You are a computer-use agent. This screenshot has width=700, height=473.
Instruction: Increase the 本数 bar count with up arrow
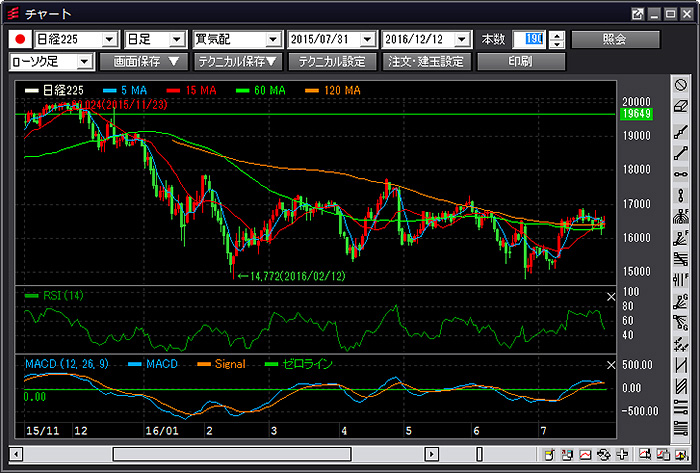click(x=557, y=35)
